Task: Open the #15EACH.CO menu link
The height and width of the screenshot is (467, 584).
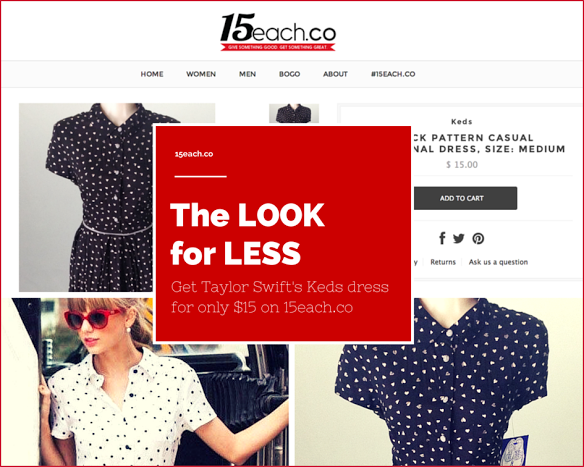Action: 393,74
